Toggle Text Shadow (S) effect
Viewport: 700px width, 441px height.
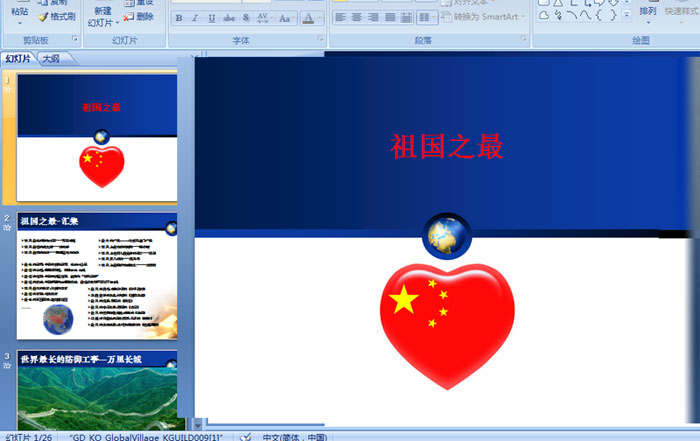[x=246, y=18]
